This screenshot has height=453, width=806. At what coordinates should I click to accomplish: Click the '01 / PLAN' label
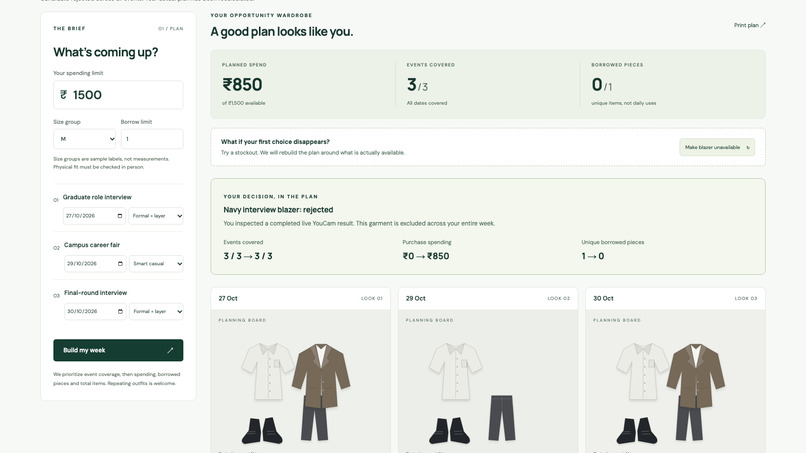[x=171, y=29]
